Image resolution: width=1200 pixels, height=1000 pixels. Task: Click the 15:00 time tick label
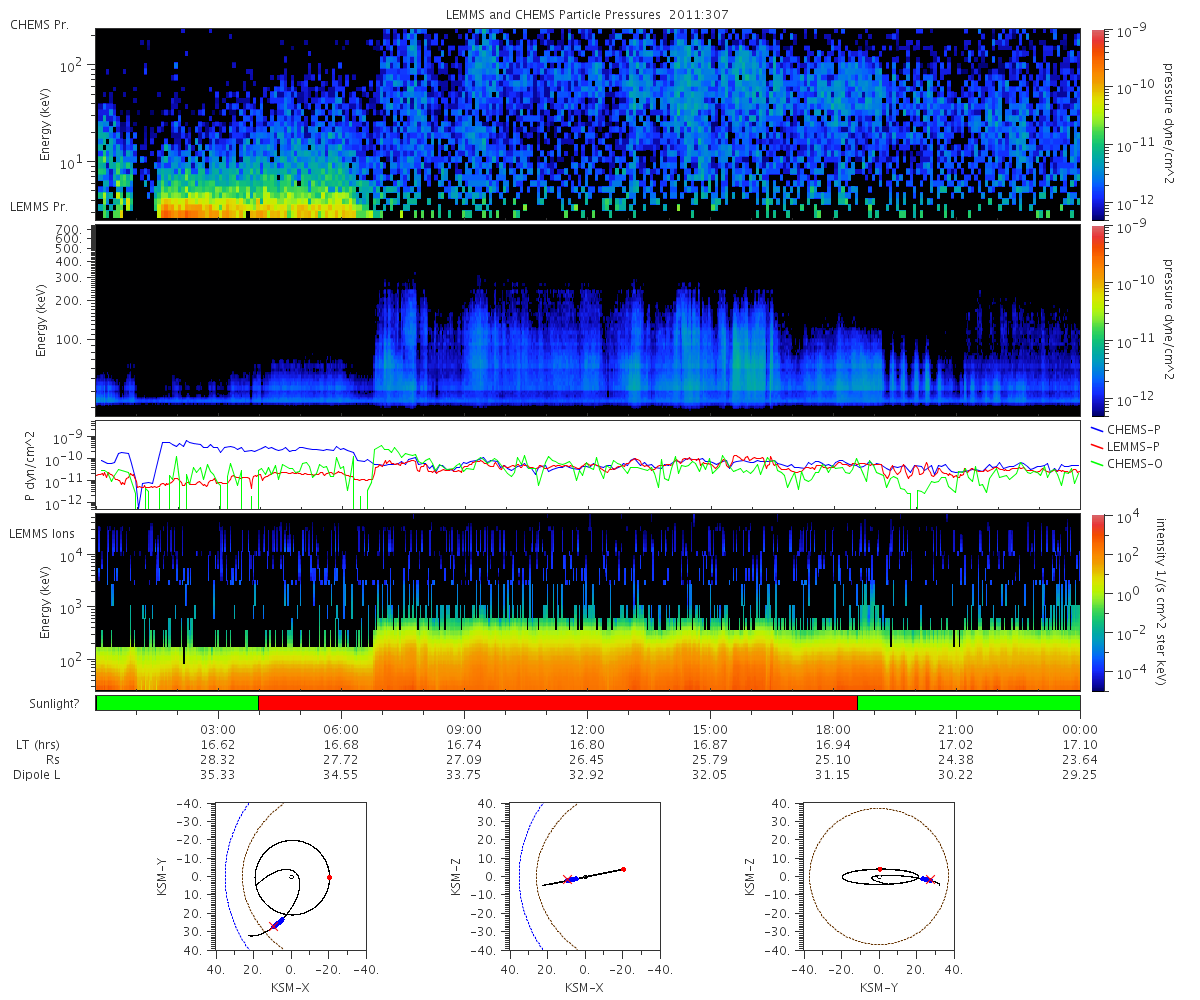click(x=710, y=730)
